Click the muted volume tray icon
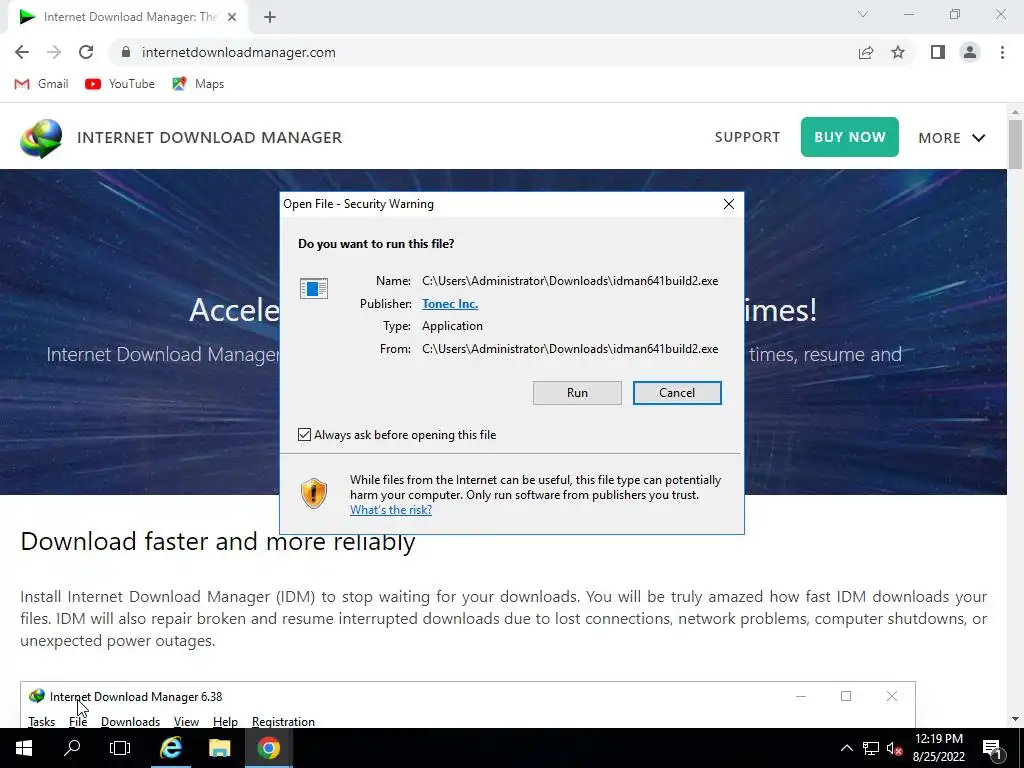Viewport: 1024px width, 768px height. (x=895, y=748)
